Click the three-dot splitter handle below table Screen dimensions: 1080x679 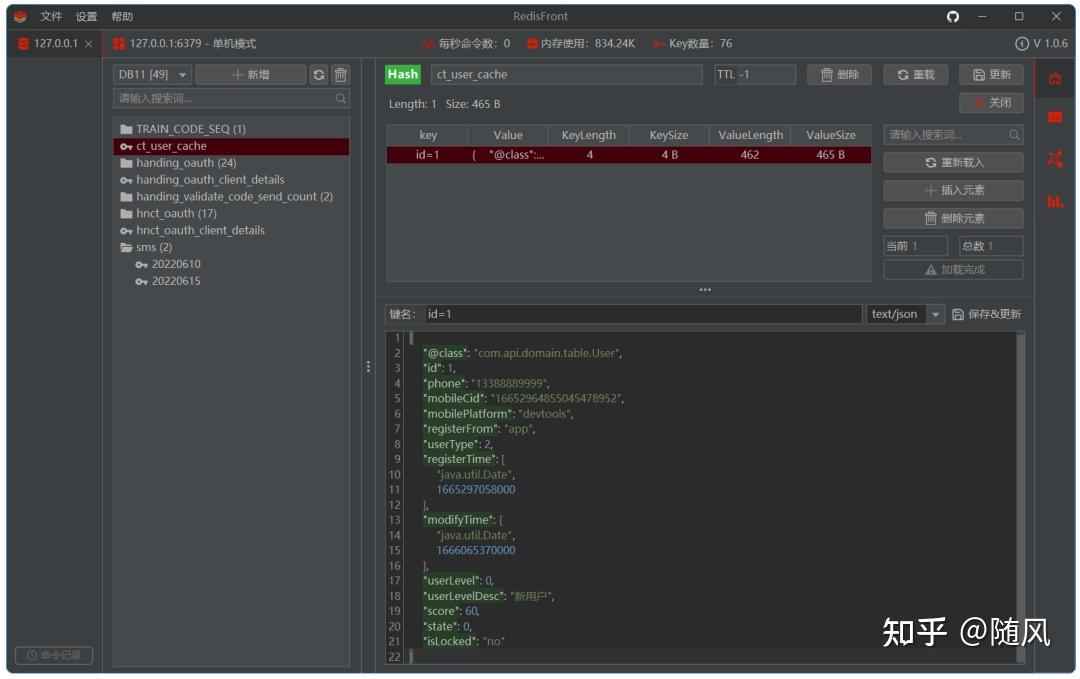pos(705,290)
